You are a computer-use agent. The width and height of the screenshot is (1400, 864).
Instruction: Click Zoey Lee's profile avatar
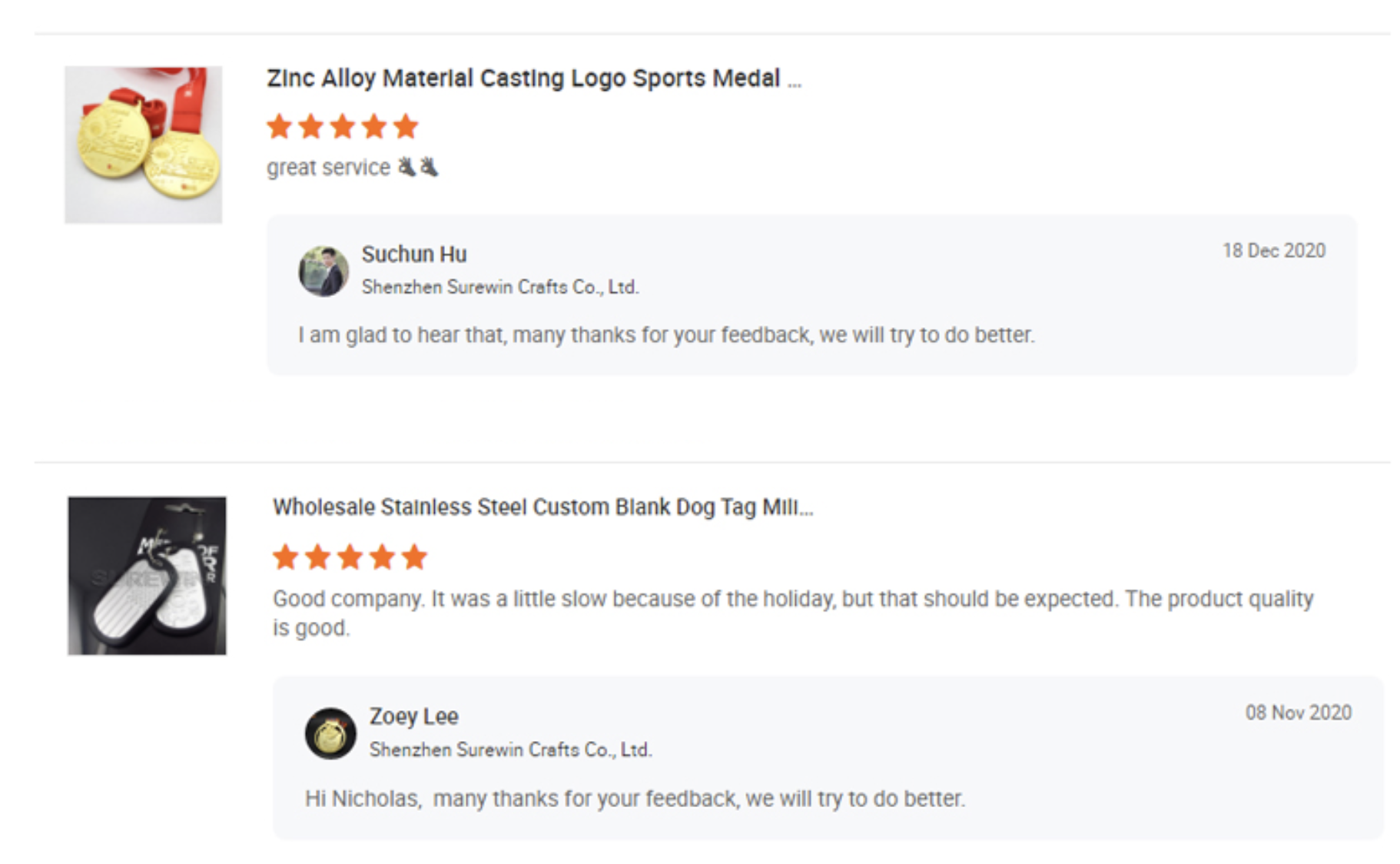pos(330,733)
